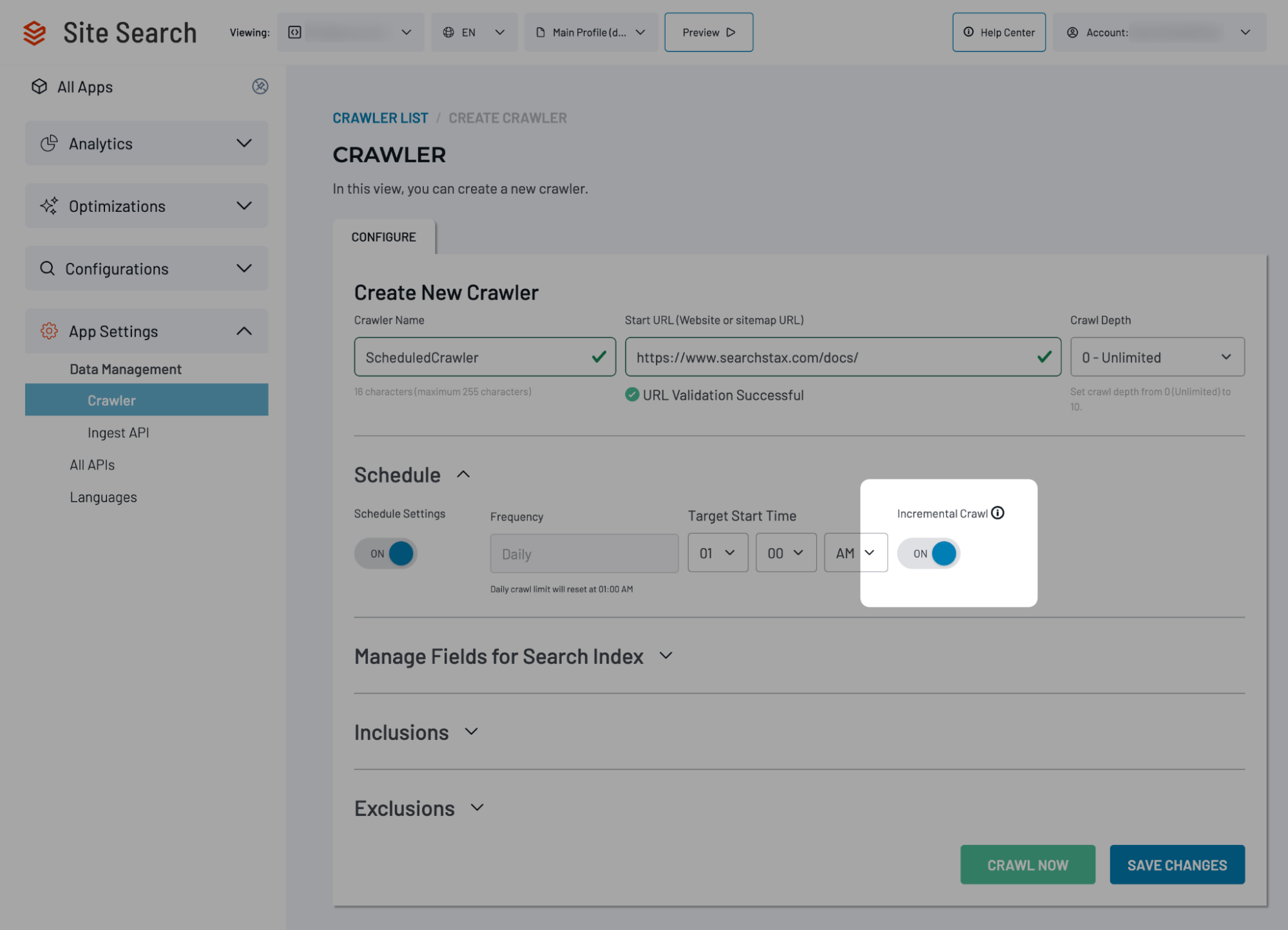The image size is (1288, 930).
Task: Click the Preview play triangle icon
Action: [731, 32]
